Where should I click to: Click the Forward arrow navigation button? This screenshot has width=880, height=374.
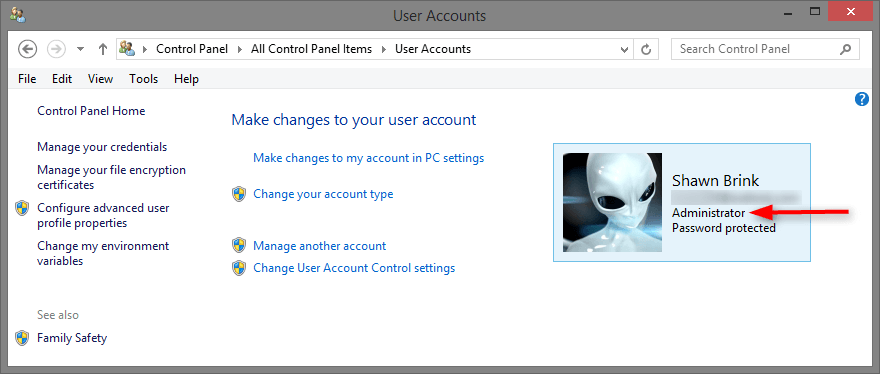[x=56, y=49]
